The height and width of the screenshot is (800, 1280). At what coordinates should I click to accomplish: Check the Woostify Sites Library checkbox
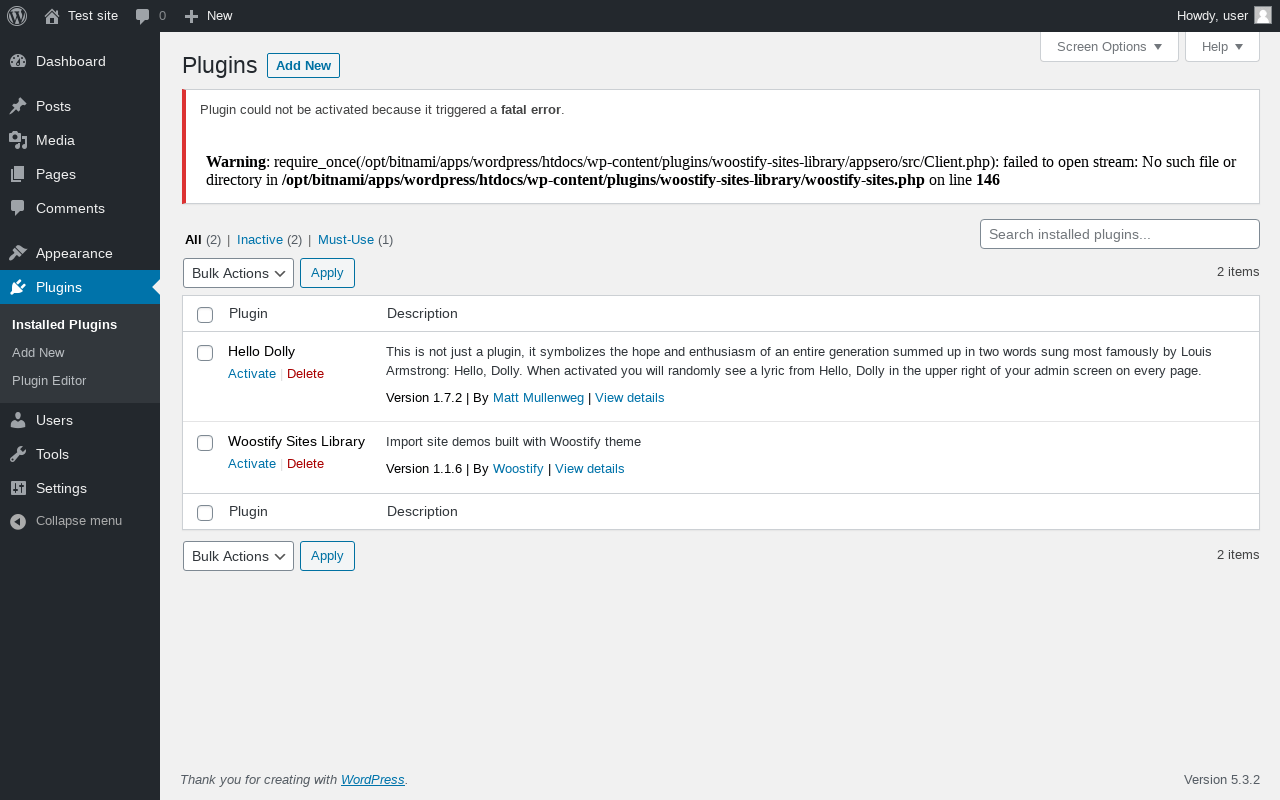coord(205,443)
